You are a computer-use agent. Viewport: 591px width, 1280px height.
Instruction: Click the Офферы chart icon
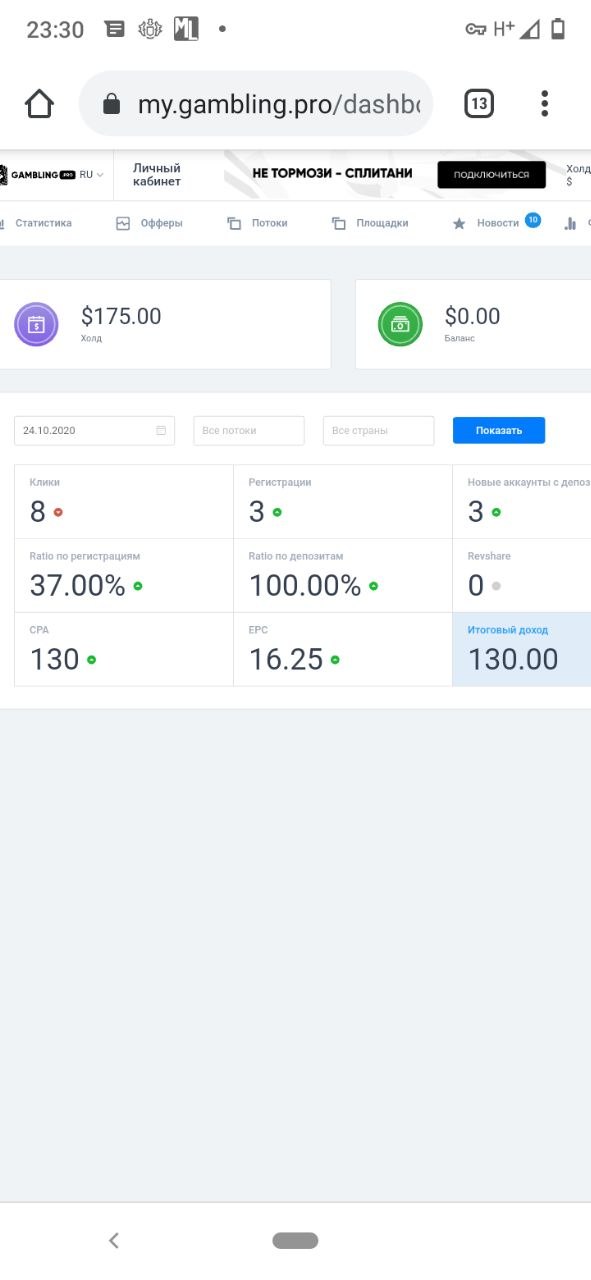[123, 224]
